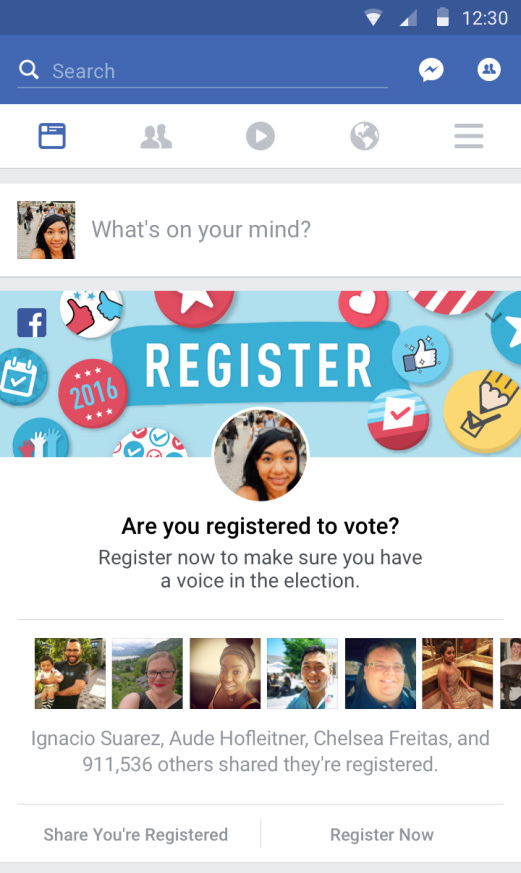Click the Facebook logo on banner
This screenshot has width=521, height=873.
pyautogui.click(x=32, y=323)
